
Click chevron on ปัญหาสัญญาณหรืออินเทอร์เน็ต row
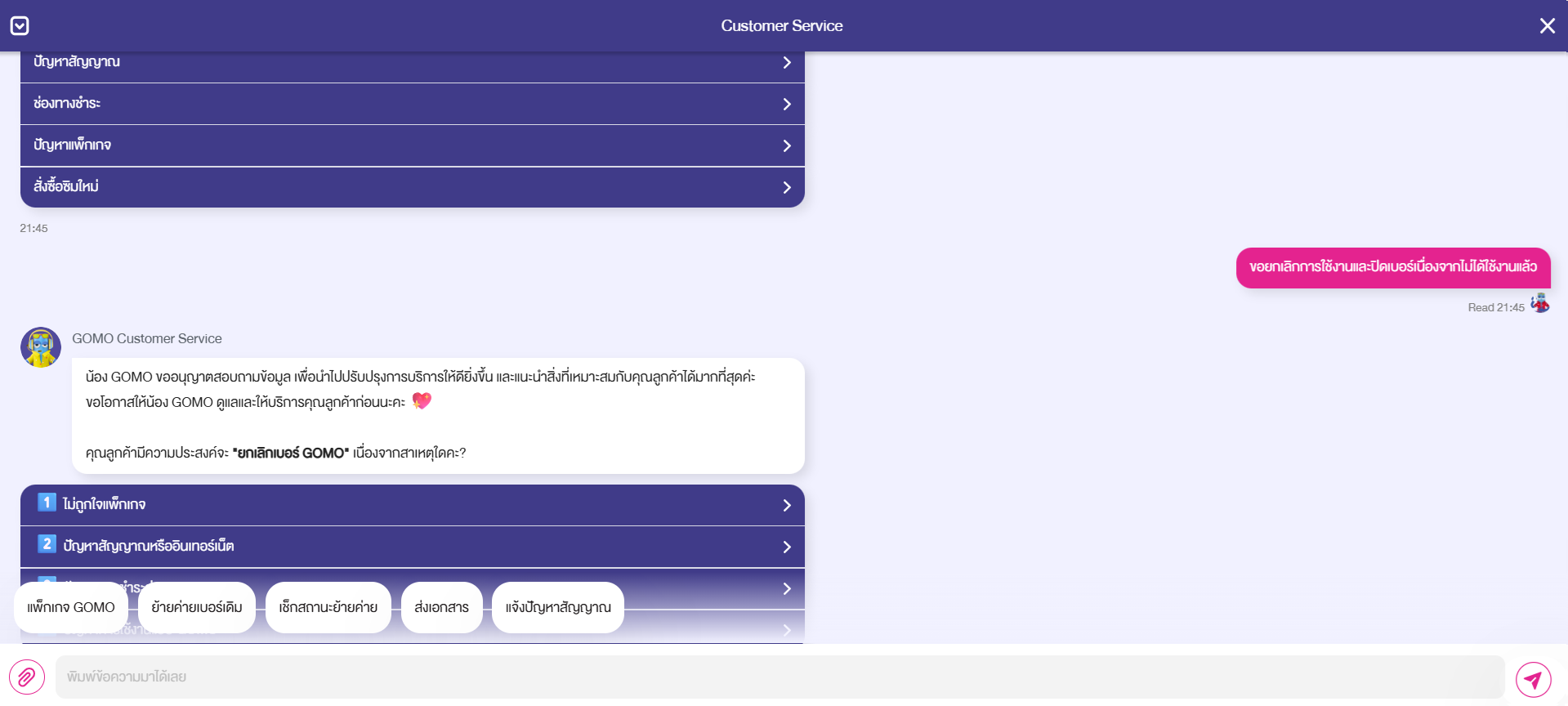(x=787, y=547)
